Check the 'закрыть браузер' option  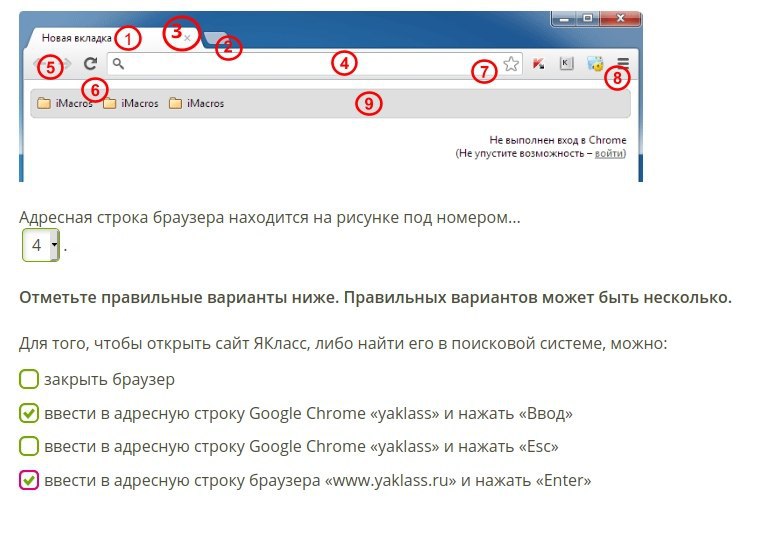click(x=29, y=379)
